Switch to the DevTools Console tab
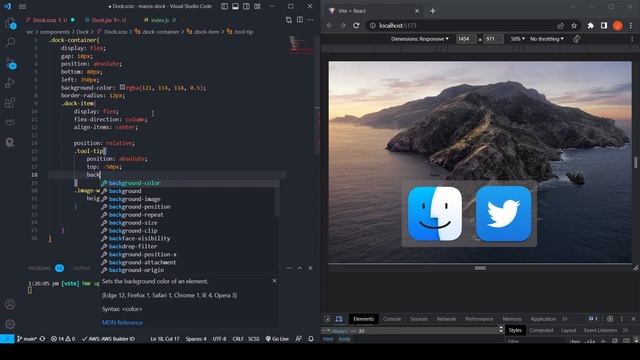This screenshot has height=360, width=640. [392, 319]
